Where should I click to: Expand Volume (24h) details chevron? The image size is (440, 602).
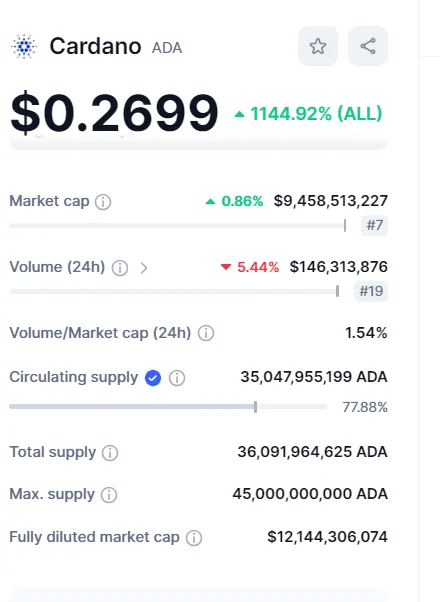(x=144, y=268)
